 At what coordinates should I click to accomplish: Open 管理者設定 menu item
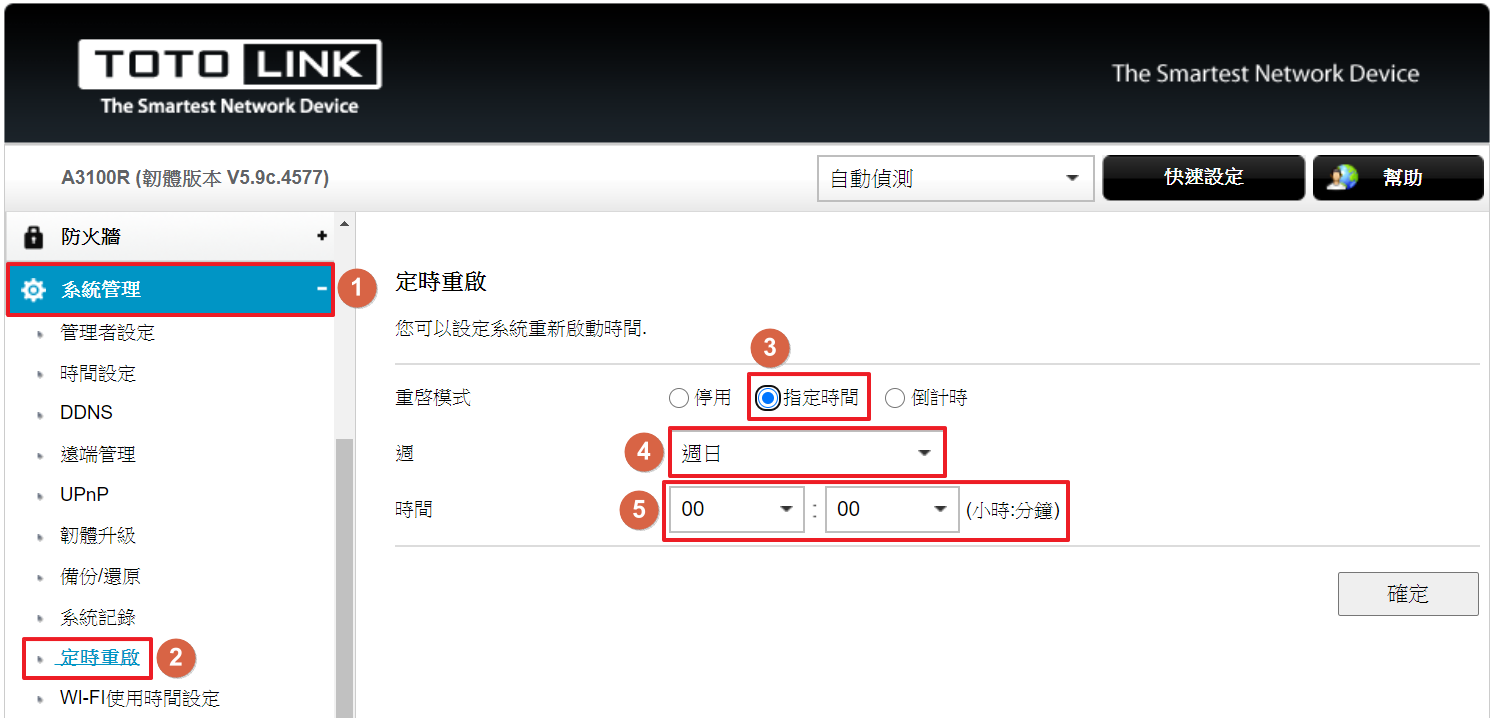point(108,332)
